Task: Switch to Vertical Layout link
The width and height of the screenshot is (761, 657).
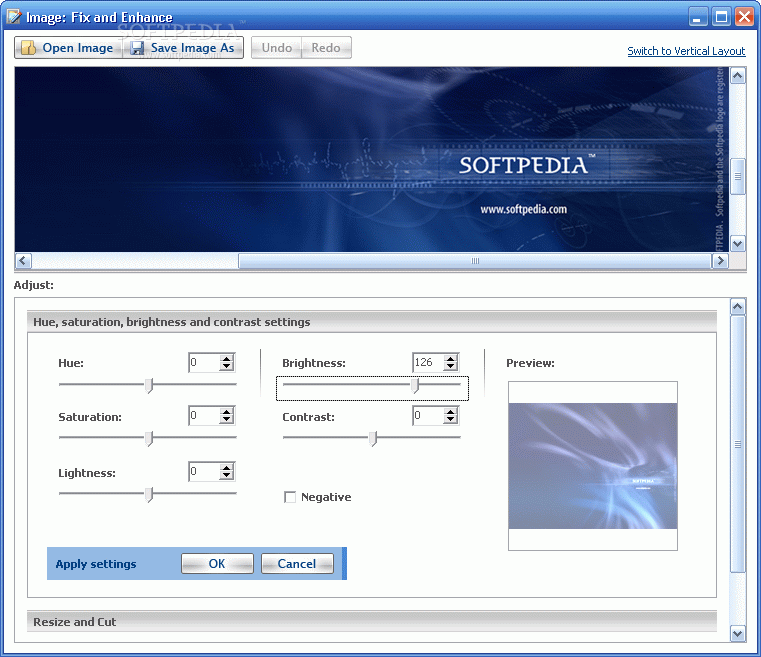Action: [686, 51]
